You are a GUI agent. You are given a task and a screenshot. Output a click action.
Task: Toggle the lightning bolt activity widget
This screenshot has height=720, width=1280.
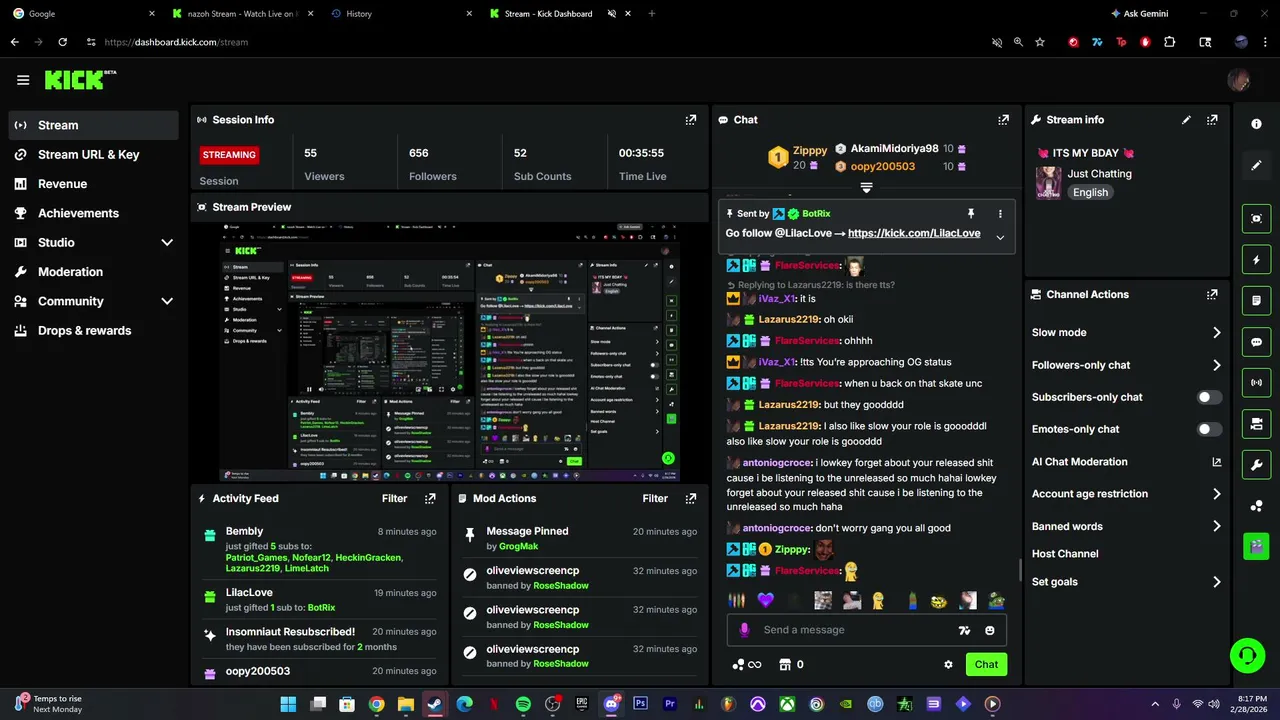(1257, 260)
